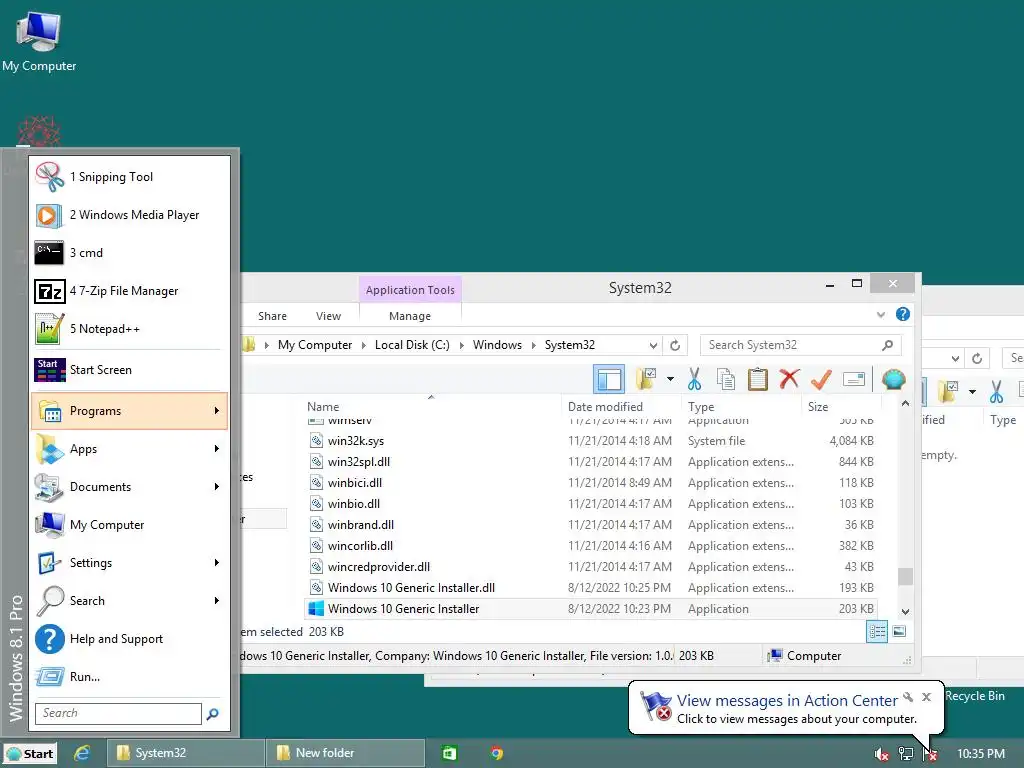Expand breadcrumb arrow after Local Disk (C:)
Image resolution: width=1024 pixels, height=768 pixels.
pos(461,345)
